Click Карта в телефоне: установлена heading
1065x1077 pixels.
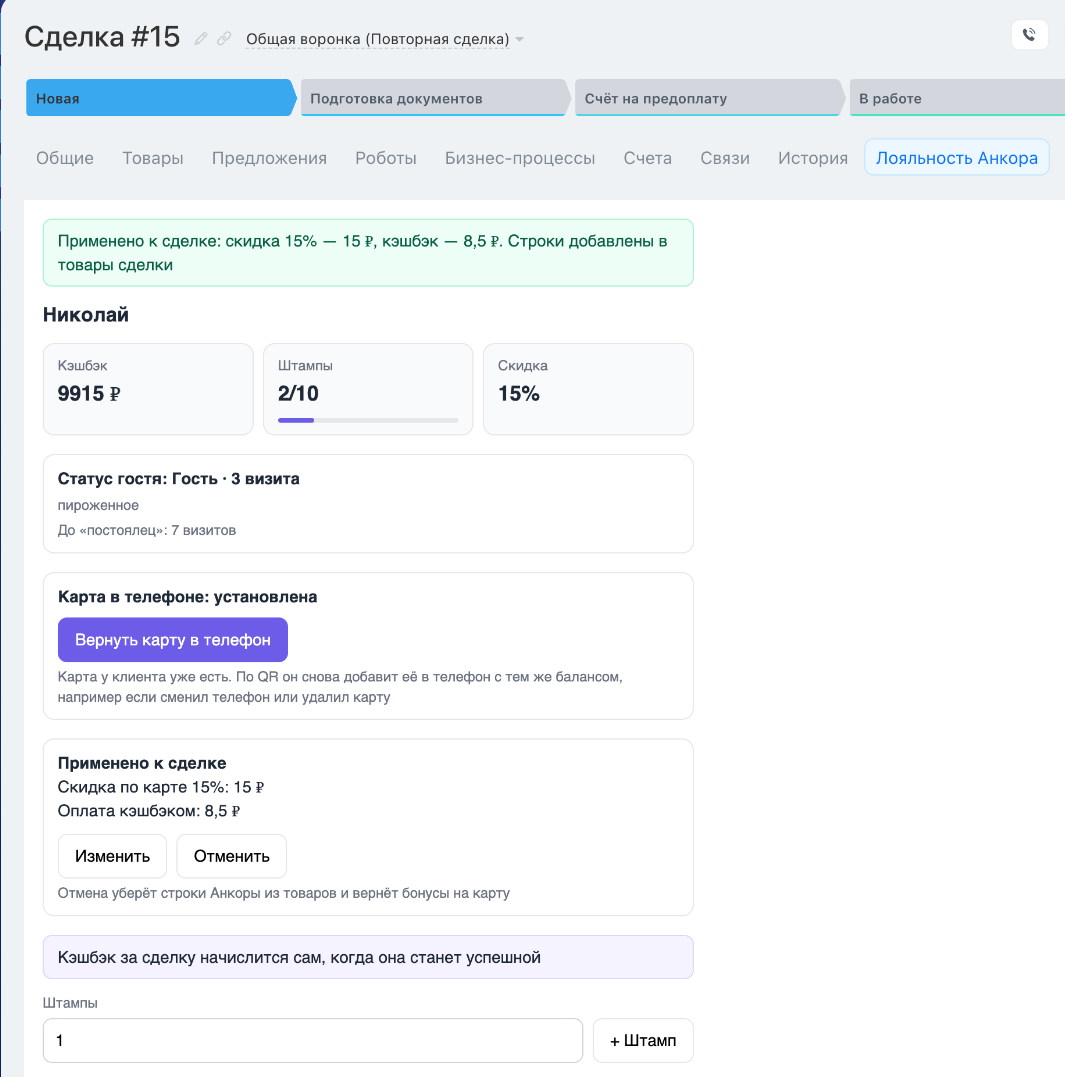[x=187, y=597]
